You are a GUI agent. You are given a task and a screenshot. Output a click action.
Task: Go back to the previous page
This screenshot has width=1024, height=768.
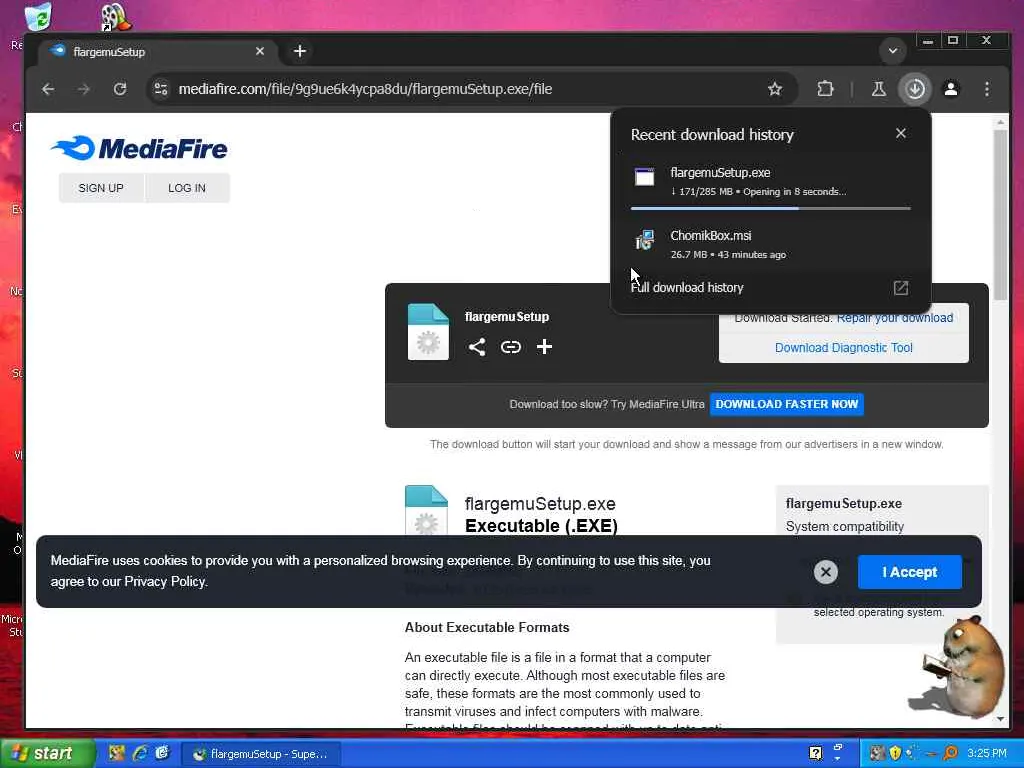coord(48,89)
